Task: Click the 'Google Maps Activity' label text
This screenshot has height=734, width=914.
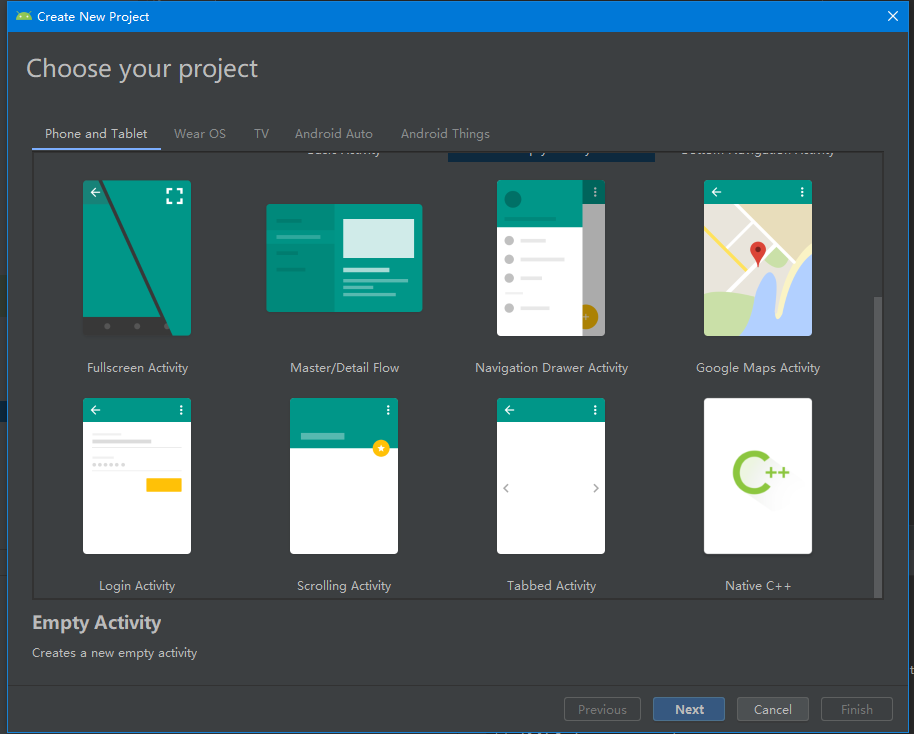Action: pos(758,368)
